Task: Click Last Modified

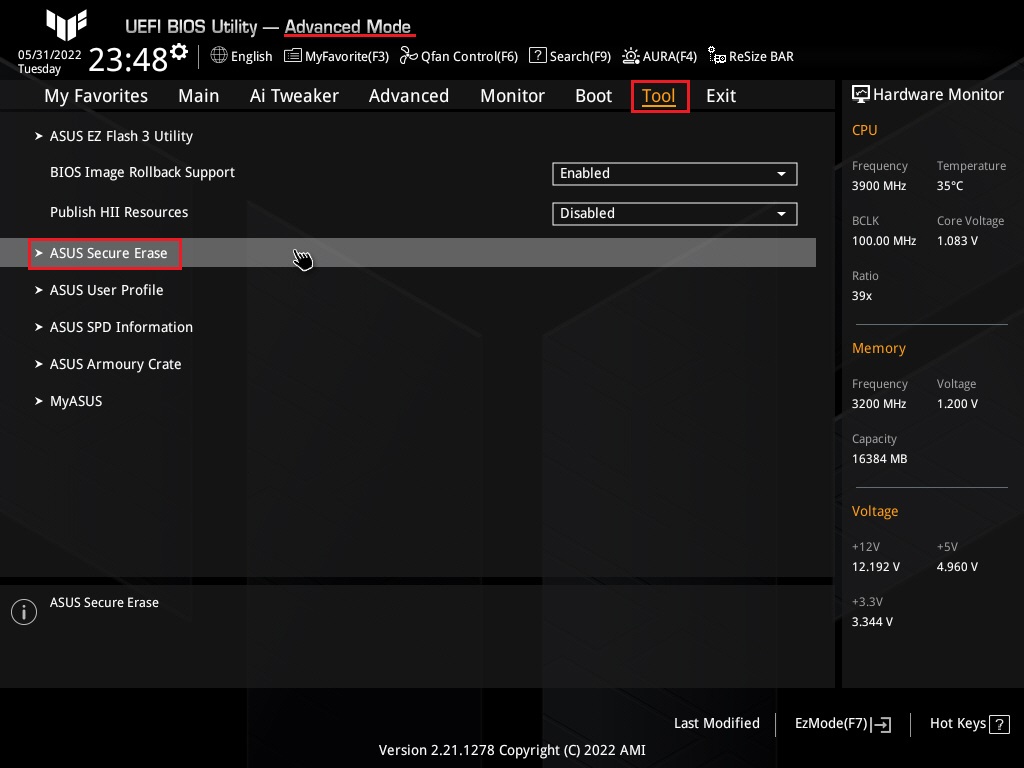Action: (716, 723)
